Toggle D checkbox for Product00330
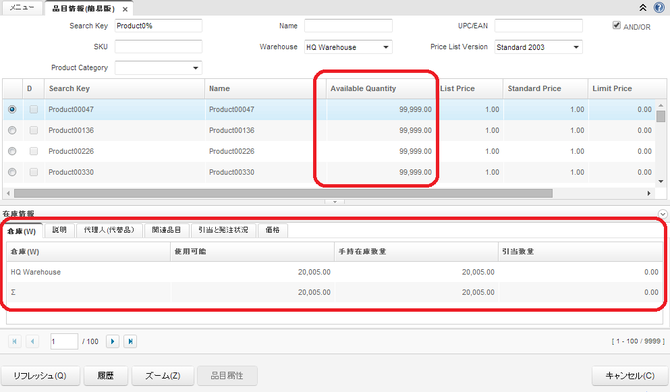 pyautogui.click(x=34, y=172)
